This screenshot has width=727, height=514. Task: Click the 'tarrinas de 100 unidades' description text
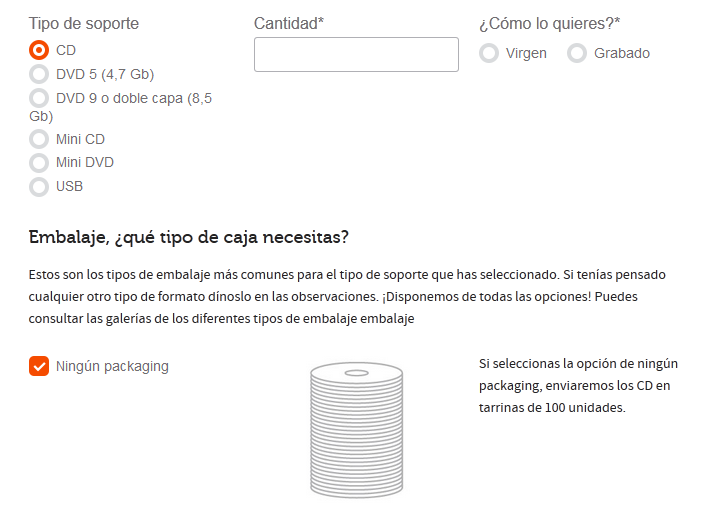point(551,408)
